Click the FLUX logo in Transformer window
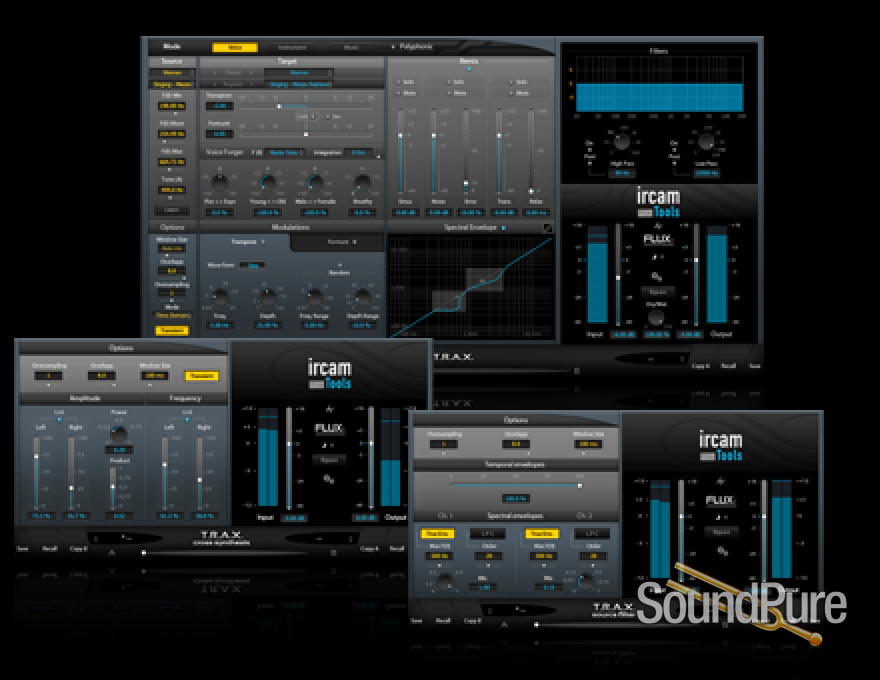 (x=657, y=240)
